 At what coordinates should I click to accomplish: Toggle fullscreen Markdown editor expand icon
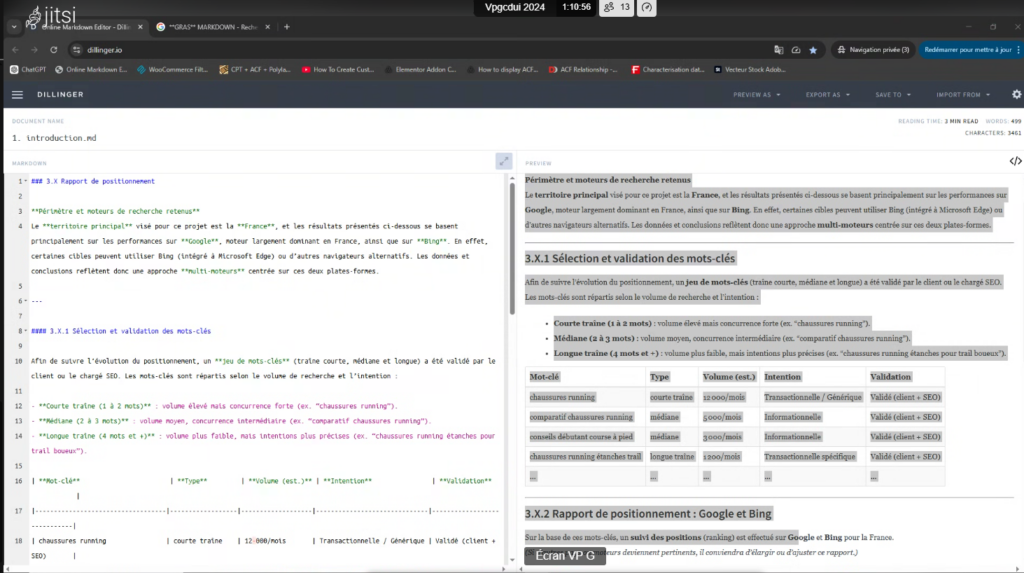[503, 161]
